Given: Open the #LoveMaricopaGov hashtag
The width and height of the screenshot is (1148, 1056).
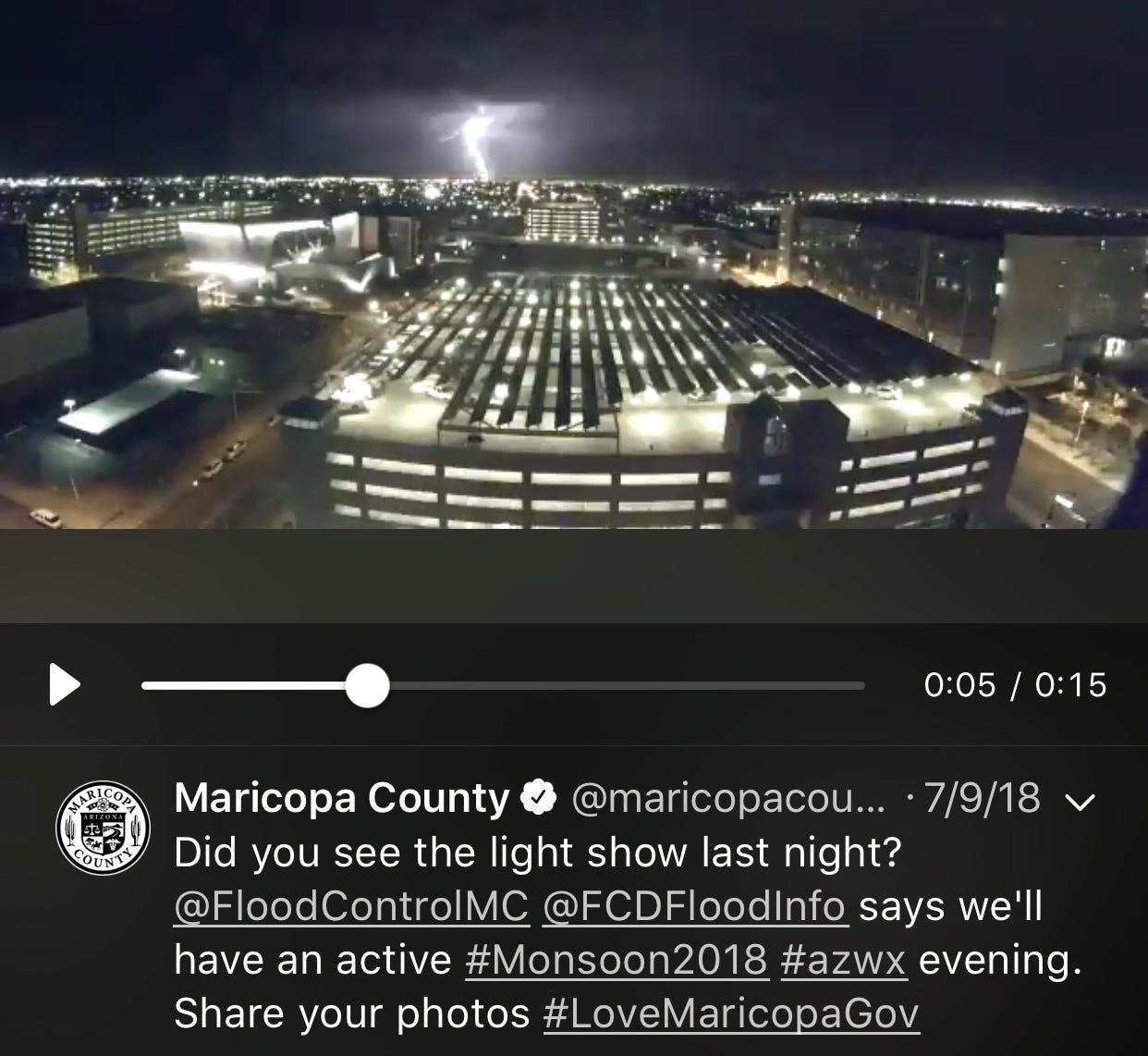Looking at the screenshot, I should (731, 1014).
